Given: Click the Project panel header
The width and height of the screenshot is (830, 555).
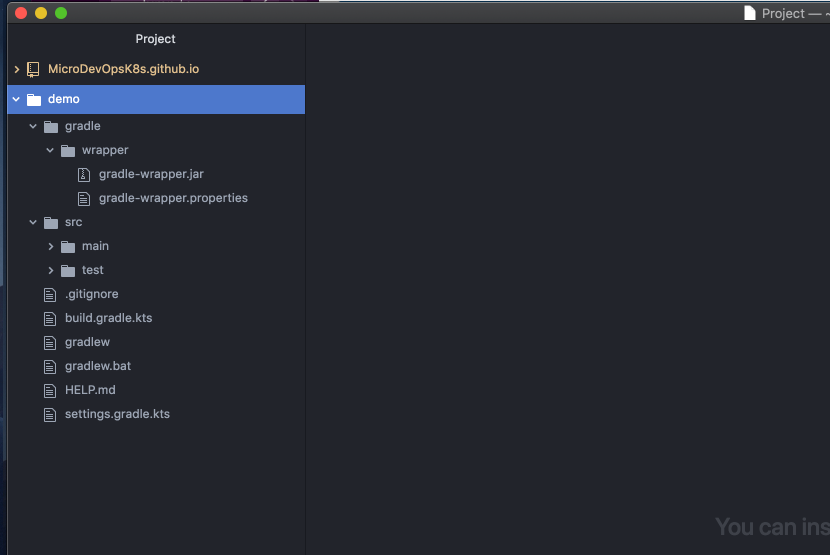Looking at the screenshot, I should click(x=155, y=39).
